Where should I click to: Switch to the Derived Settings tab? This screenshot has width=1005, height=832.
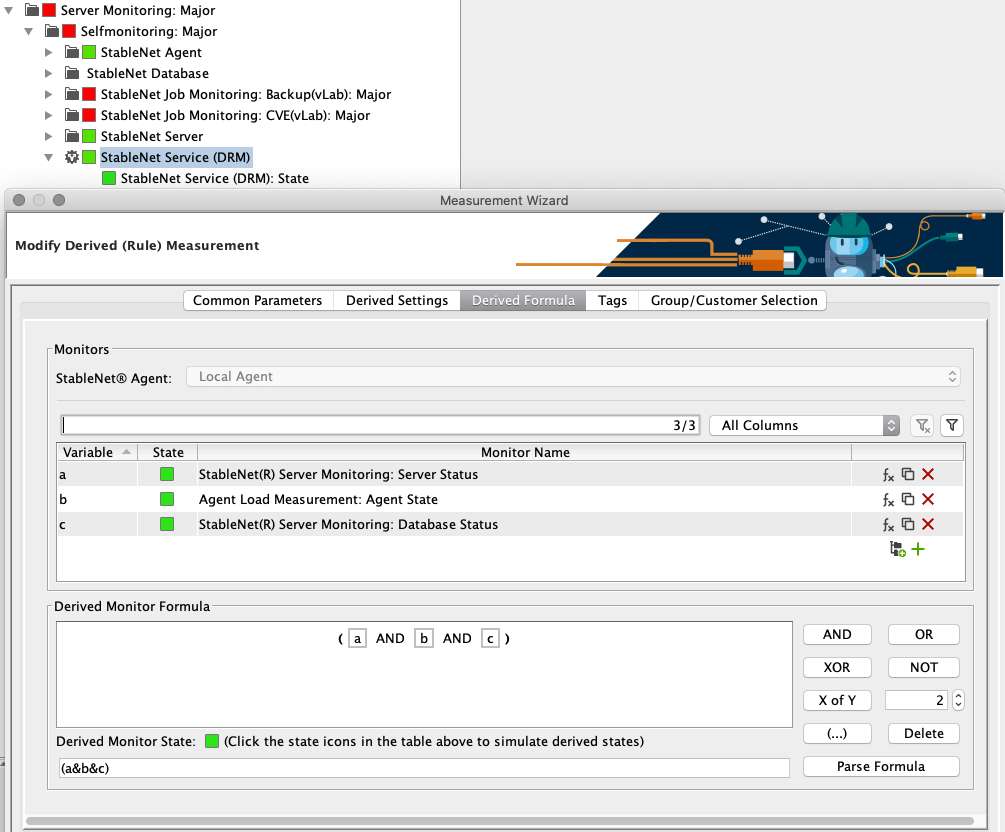[397, 301]
